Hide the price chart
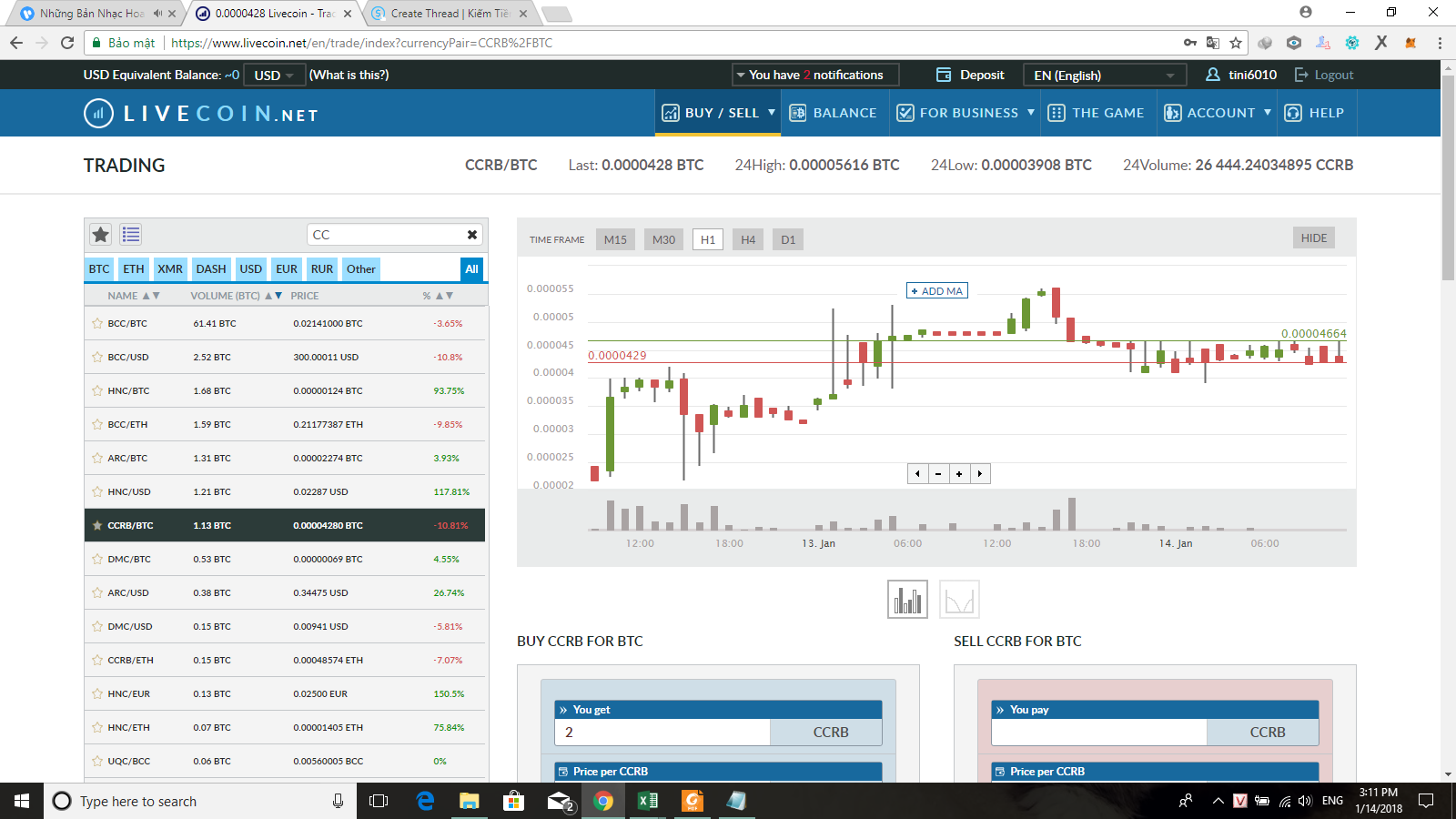This screenshot has height=819, width=1456. [x=1314, y=238]
